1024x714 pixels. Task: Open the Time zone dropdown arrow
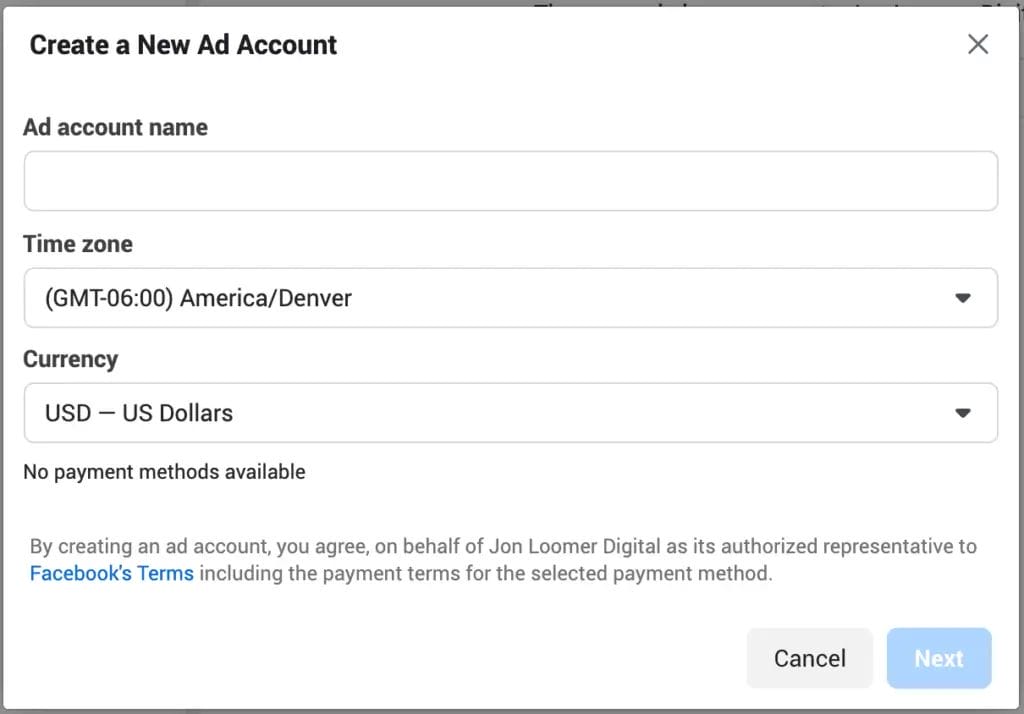[x=963, y=297]
